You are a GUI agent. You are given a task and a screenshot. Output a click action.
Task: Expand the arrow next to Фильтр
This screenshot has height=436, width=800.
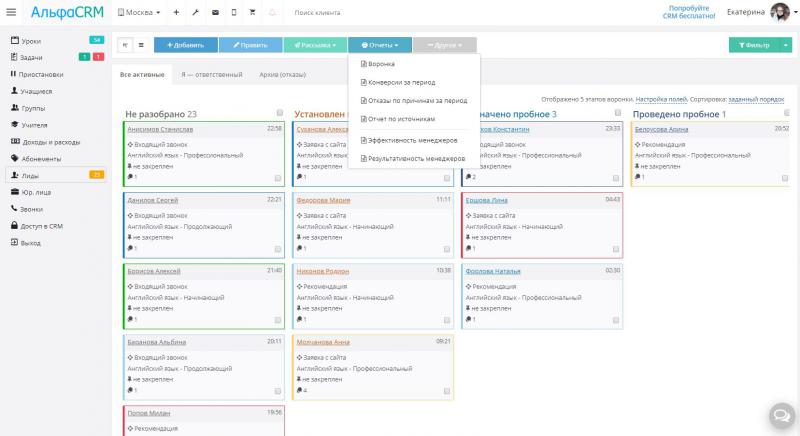[x=786, y=45]
